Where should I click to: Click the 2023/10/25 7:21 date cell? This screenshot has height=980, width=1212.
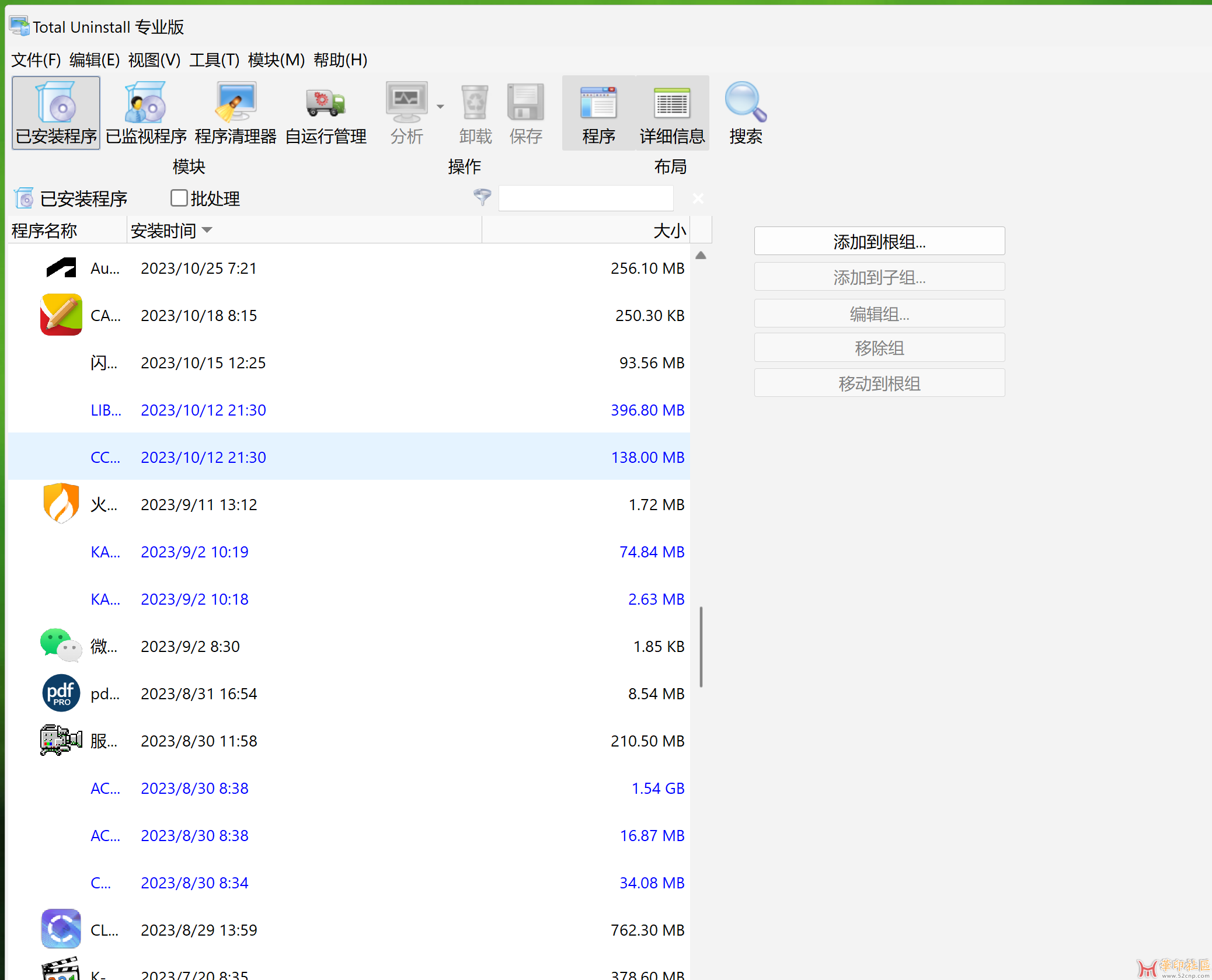(198, 267)
